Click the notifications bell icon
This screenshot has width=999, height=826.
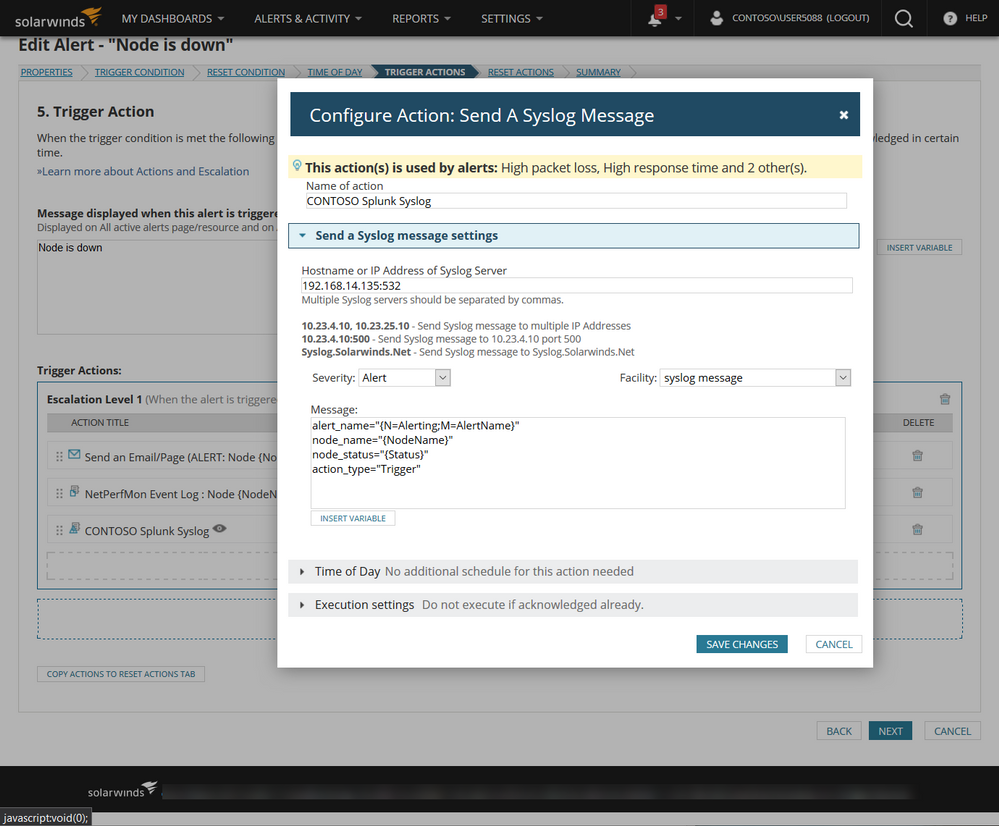point(655,19)
